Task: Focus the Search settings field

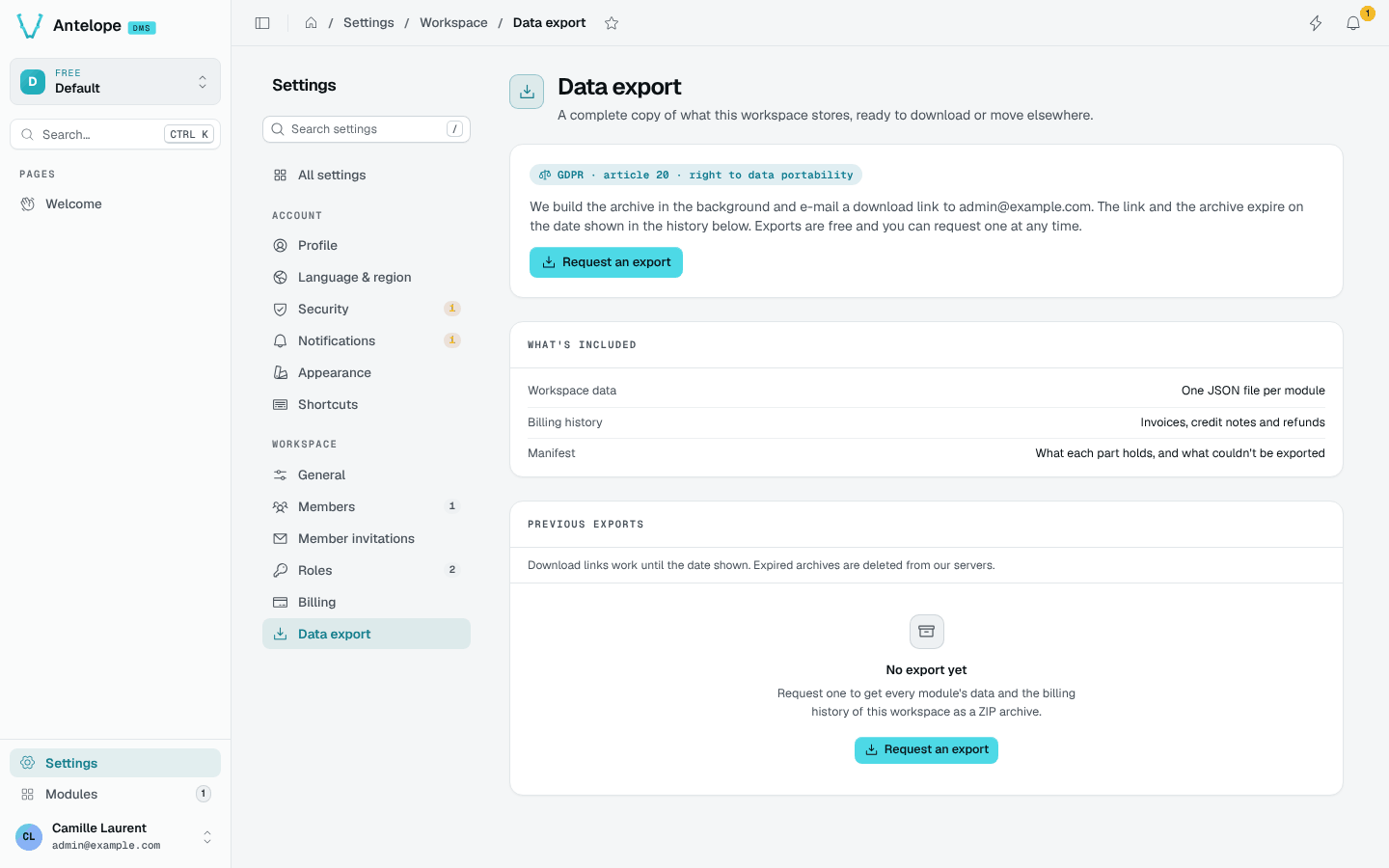Action: (367, 129)
